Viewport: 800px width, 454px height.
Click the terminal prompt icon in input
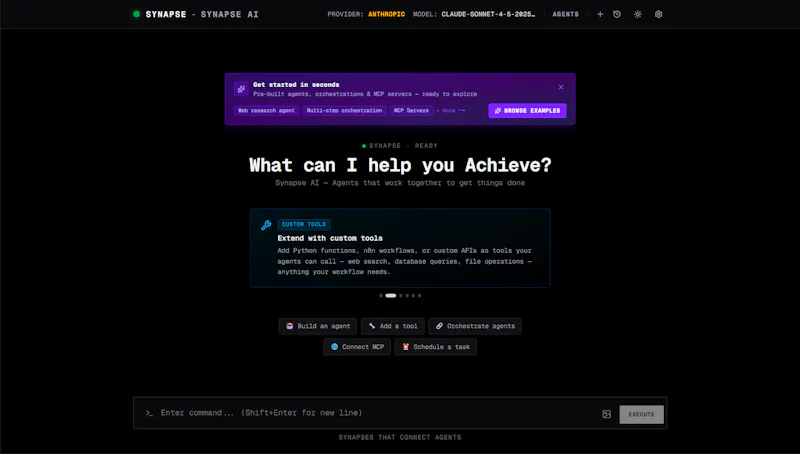point(149,413)
